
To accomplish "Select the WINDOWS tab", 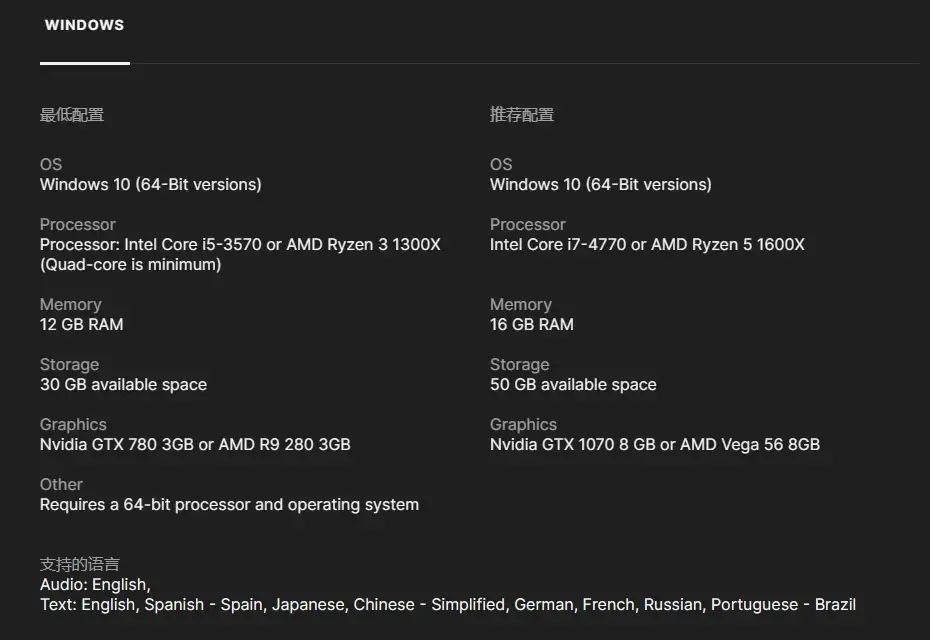I will click(x=84, y=26).
